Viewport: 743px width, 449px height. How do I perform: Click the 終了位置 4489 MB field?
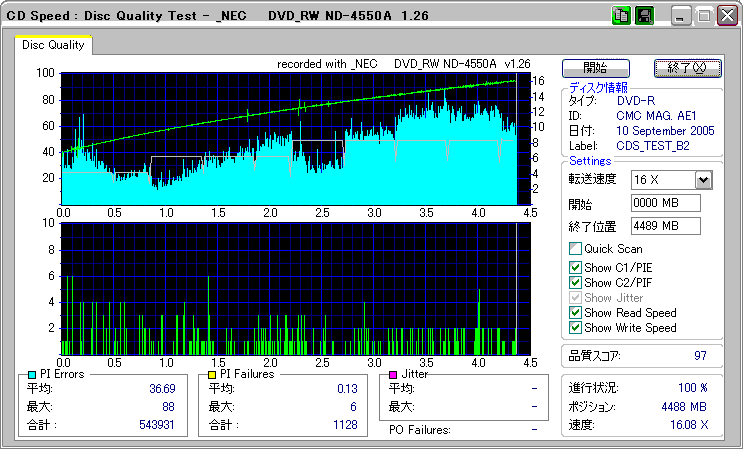point(664,226)
